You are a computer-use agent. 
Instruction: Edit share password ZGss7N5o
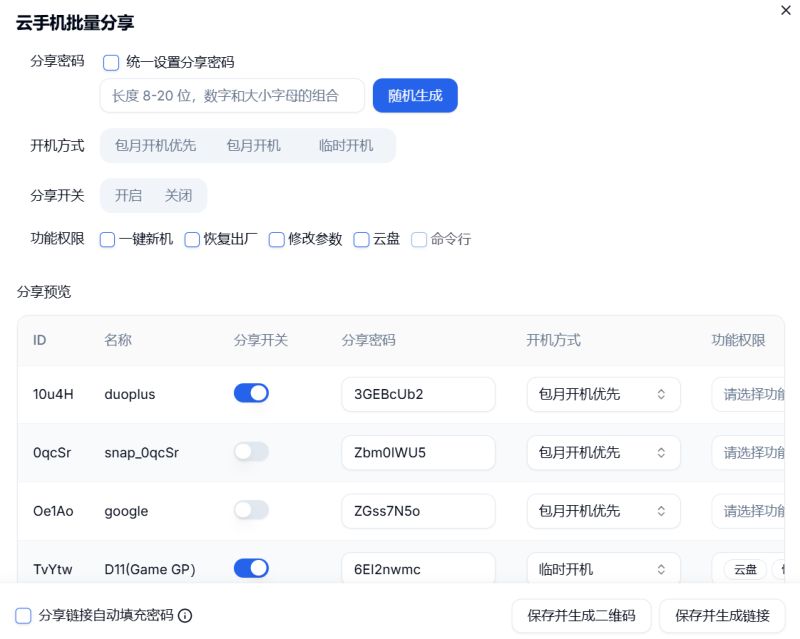[418, 511]
